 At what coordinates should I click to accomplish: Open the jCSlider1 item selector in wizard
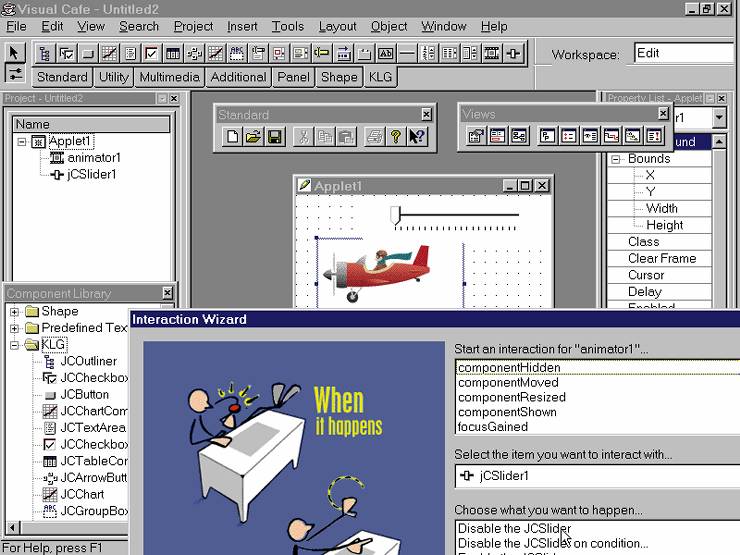(597, 476)
